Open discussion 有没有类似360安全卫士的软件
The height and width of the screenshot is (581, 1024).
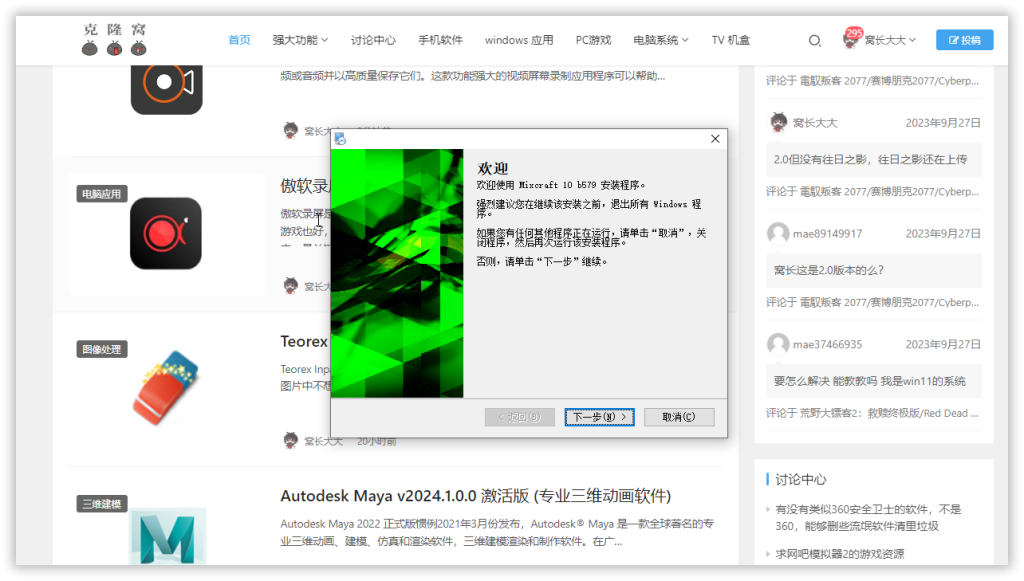click(868, 518)
